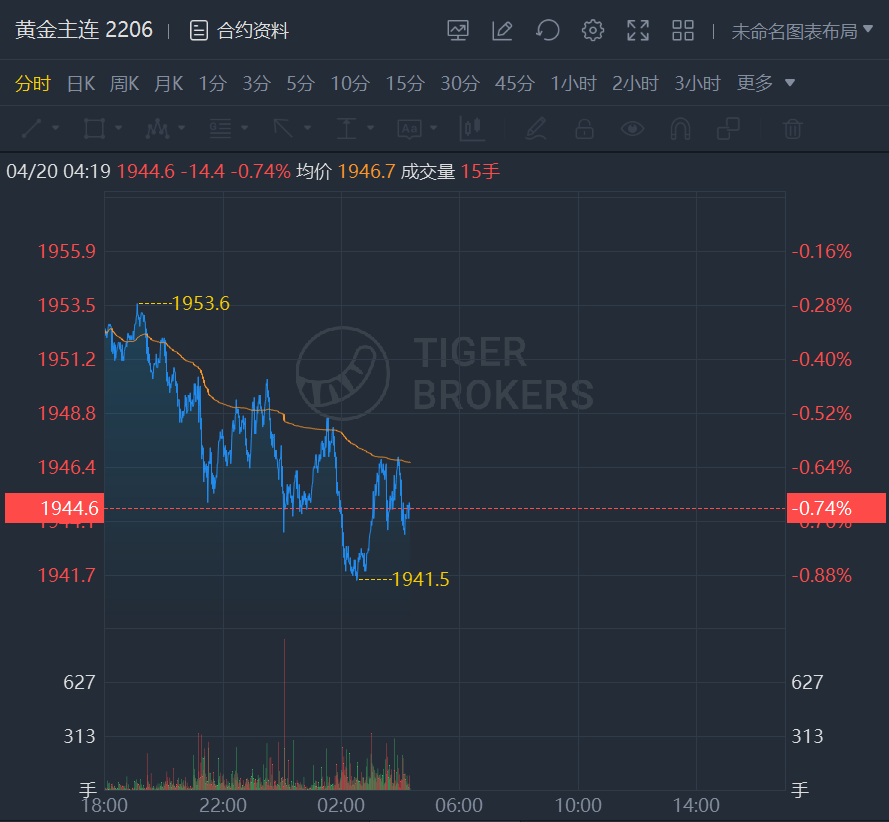This screenshot has height=822, width=889.
Task: Open chart settings gear icon
Action: 593,31
